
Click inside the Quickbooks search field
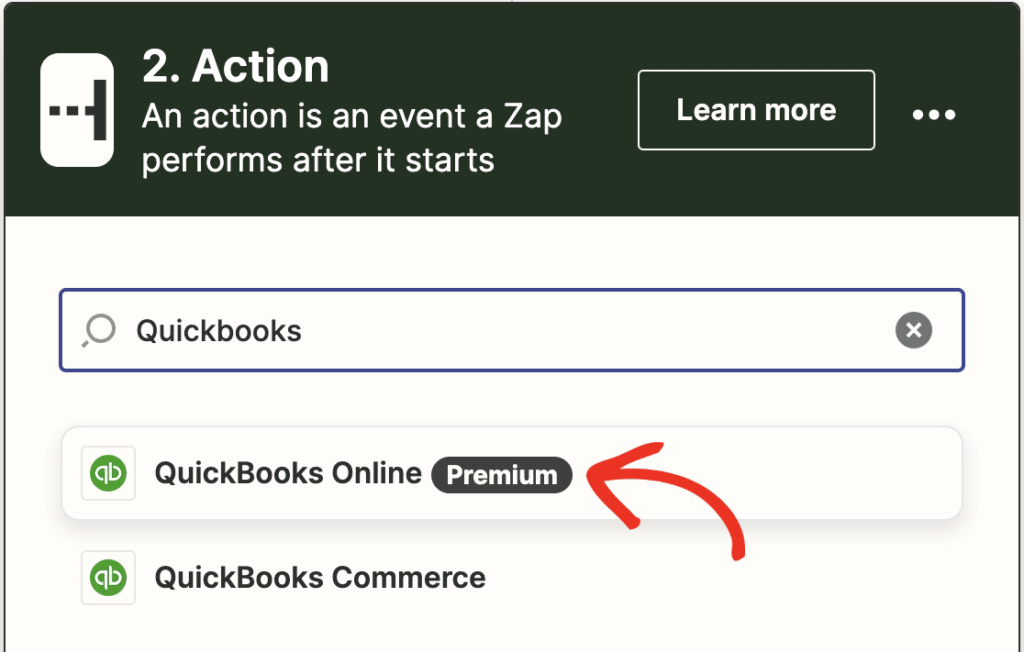tap(400, 330)
